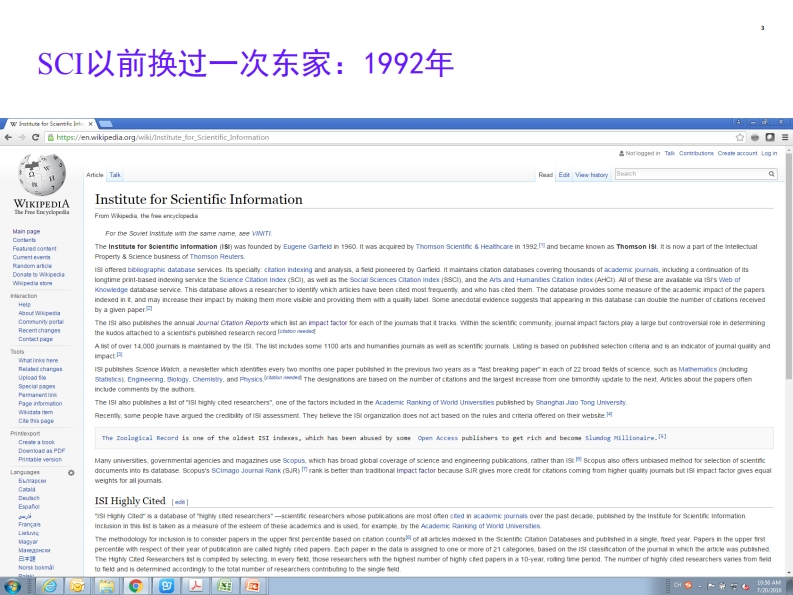Viewport: 793px width, 595px height.
Task: Click the Log in link
Action: click(x=769, y=153)
